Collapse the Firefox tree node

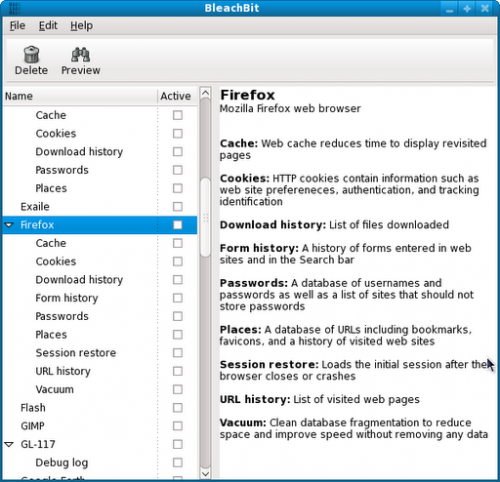click(9, 225)
